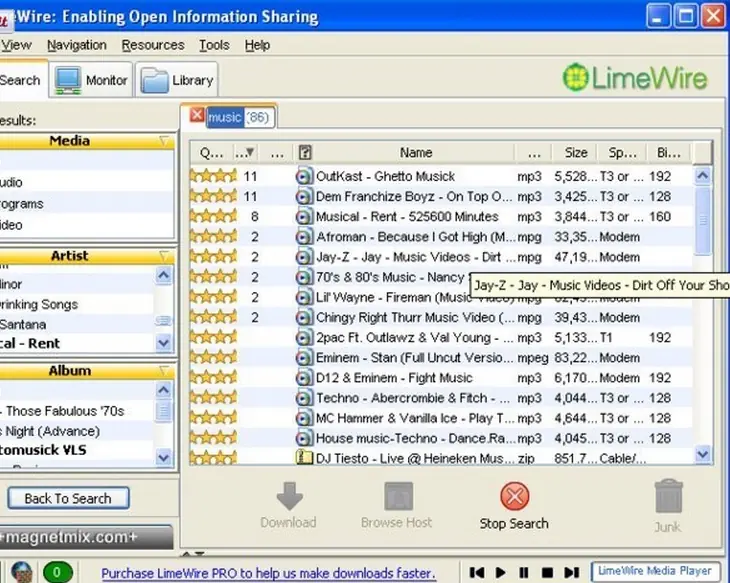Expand the Album filter dropdown arrow
Image resolution: width=730 pixels, height=583 pixels.
point(166,372)
